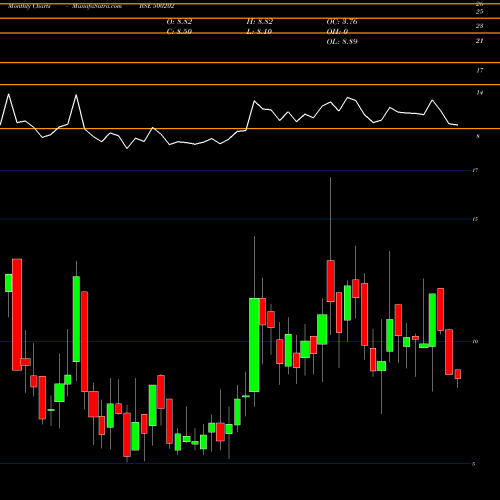Viewport: 500px width, 500px height.
Task: Click the 'OL: 8.89' readout
Action: [x=342, y=42]
